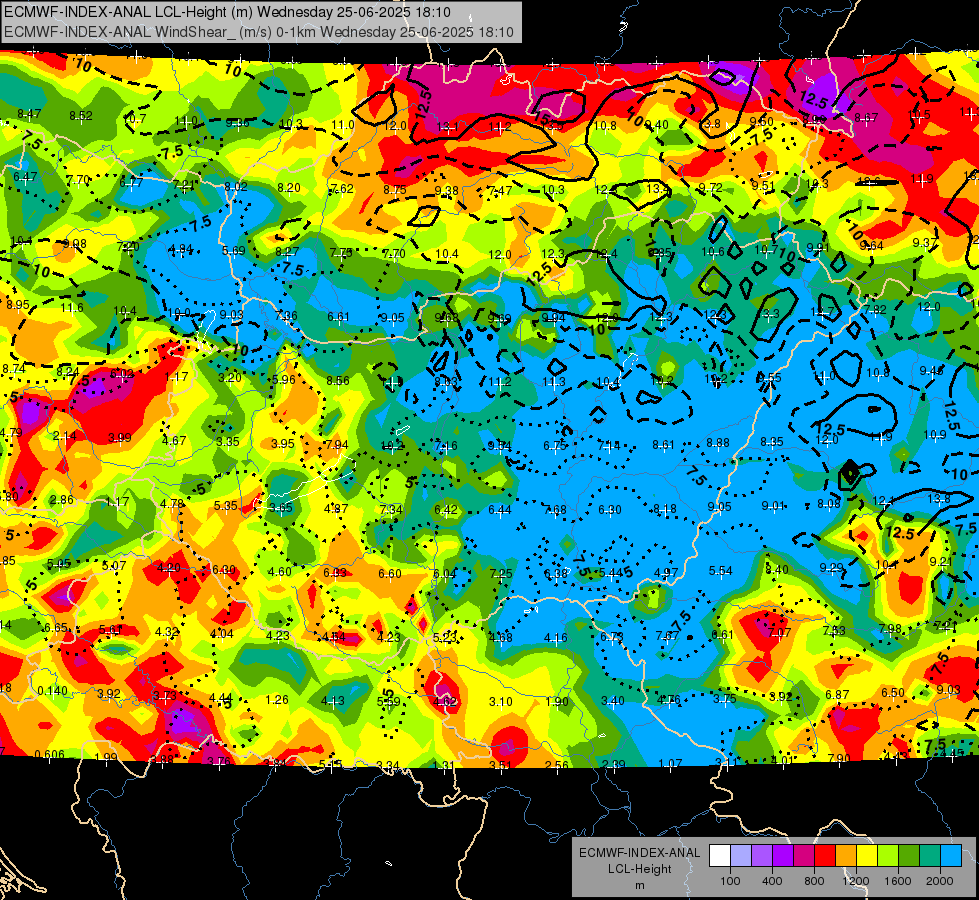
Task: Click the 6.87 wind shear value
Action: [x=837, y=695]
